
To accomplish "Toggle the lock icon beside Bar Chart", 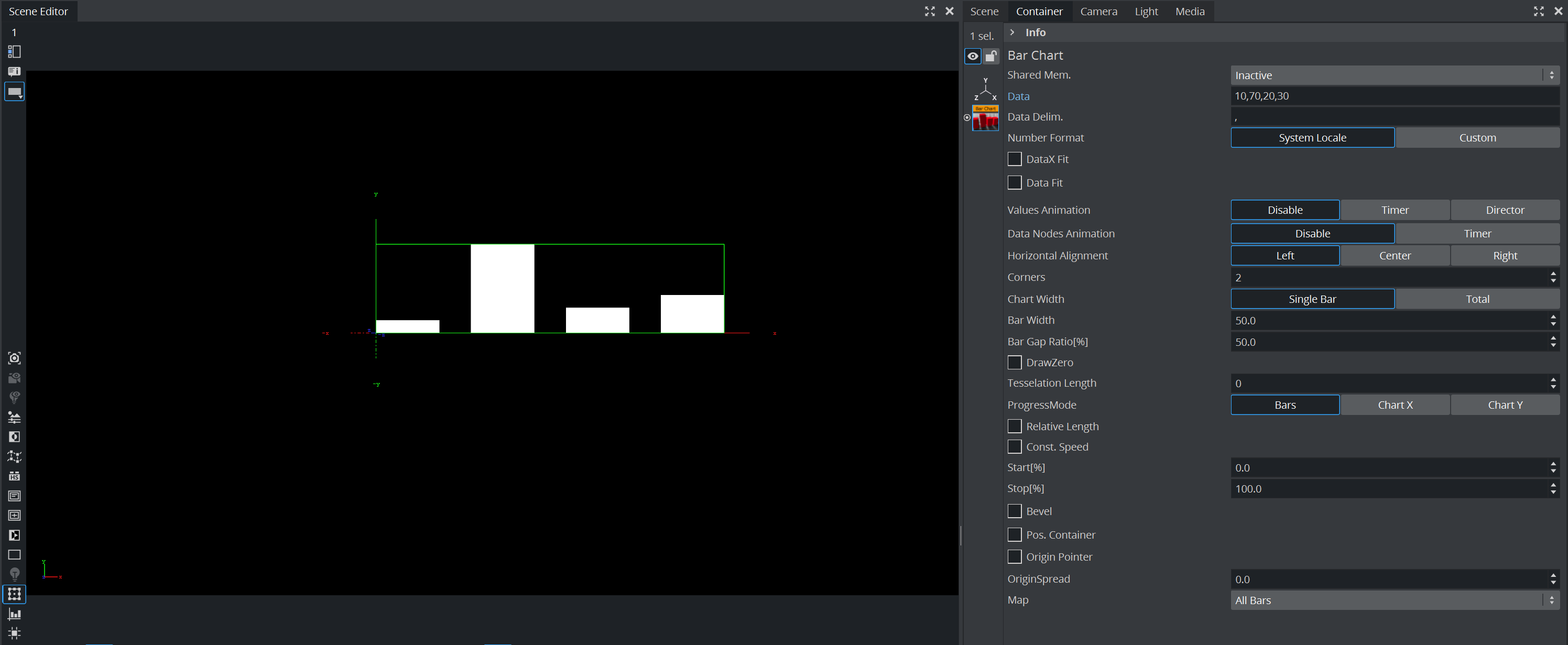I will point(991,56).
